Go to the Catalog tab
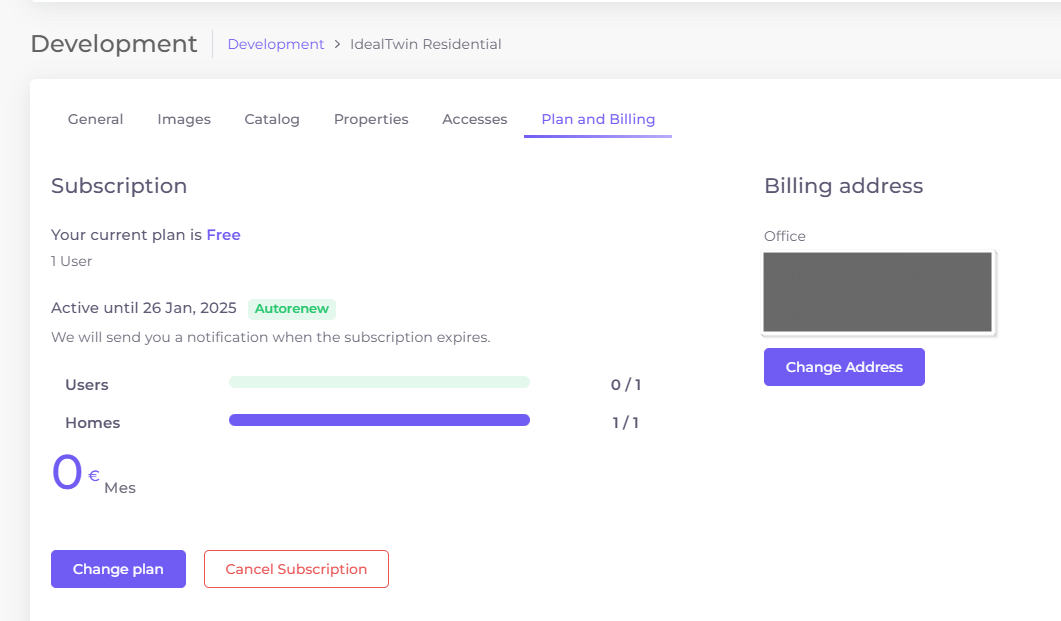 pyautogui.click(x=272, y=119)
